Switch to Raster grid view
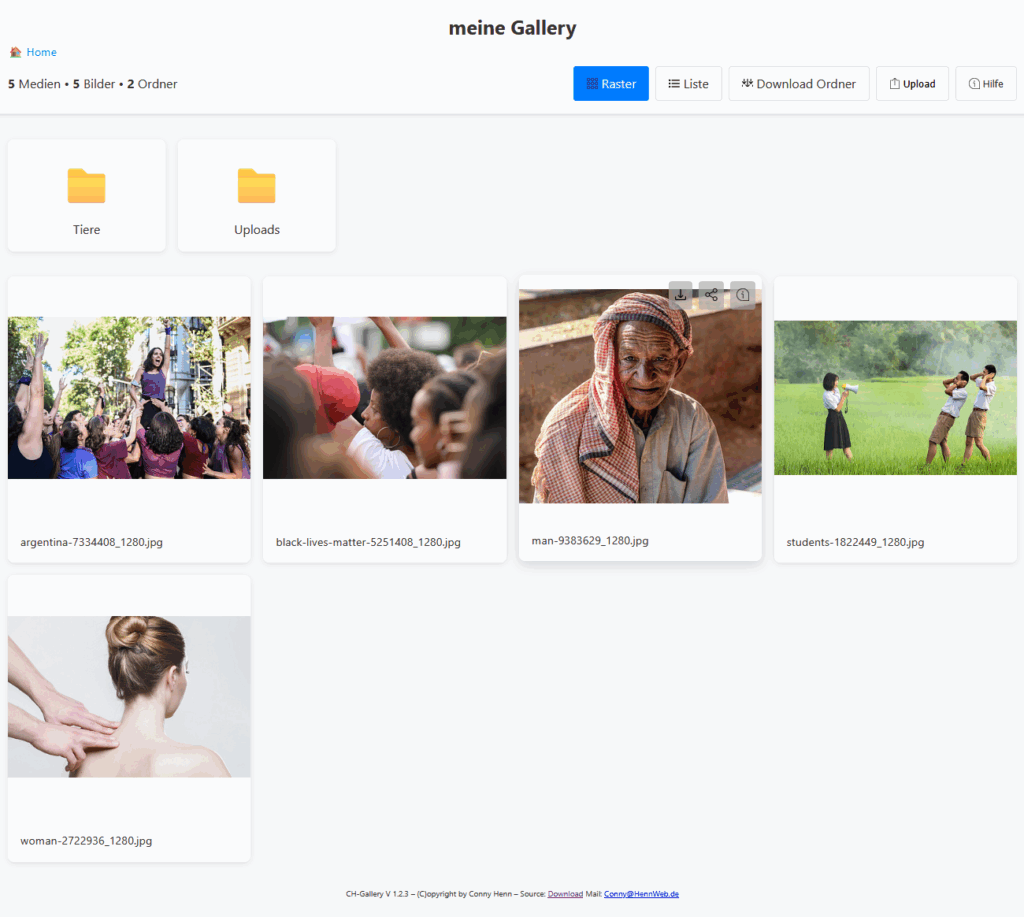This screenshot has width=1024, height=917. click(x=610, y=84)
